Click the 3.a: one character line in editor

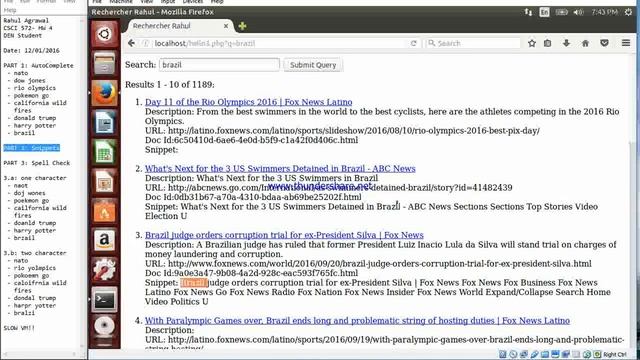[35, 178]
